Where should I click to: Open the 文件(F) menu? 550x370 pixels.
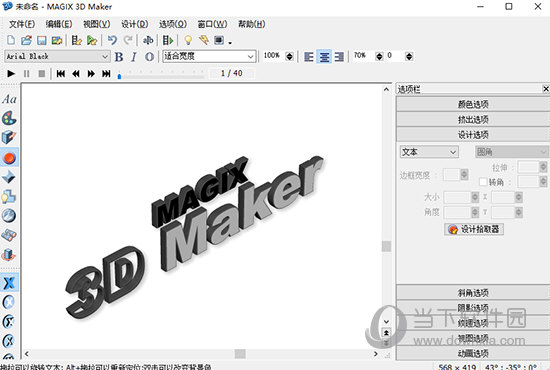[22, 24]
